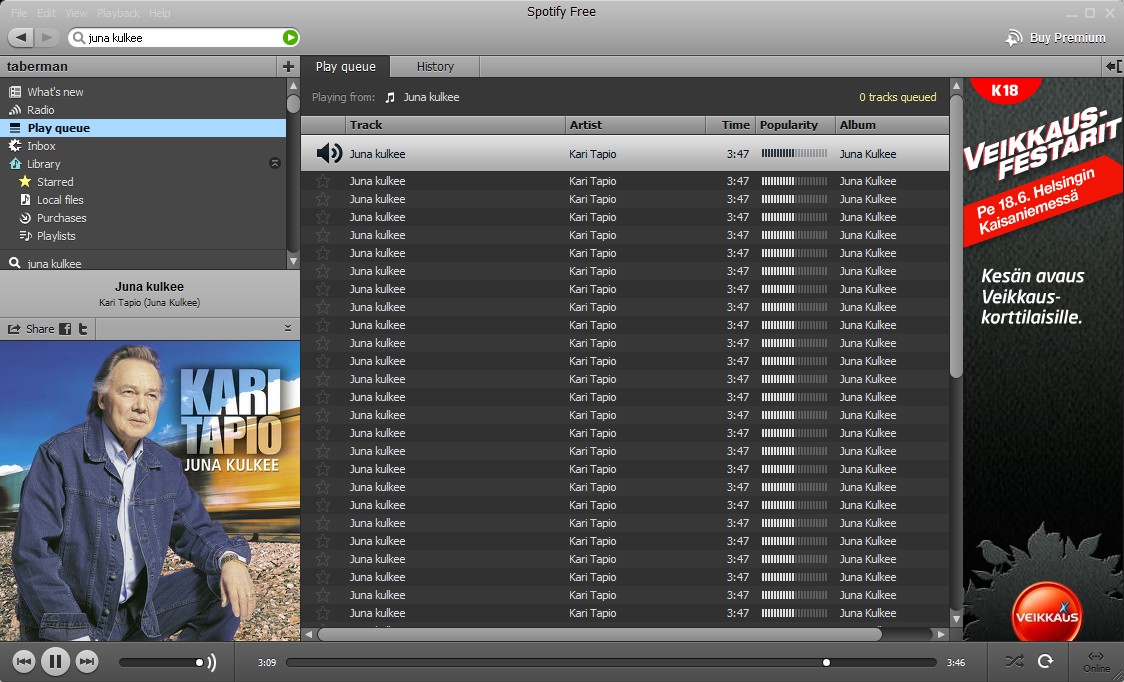
Task: Open Radio in the sidebar
Action: [x=41, y=110]
